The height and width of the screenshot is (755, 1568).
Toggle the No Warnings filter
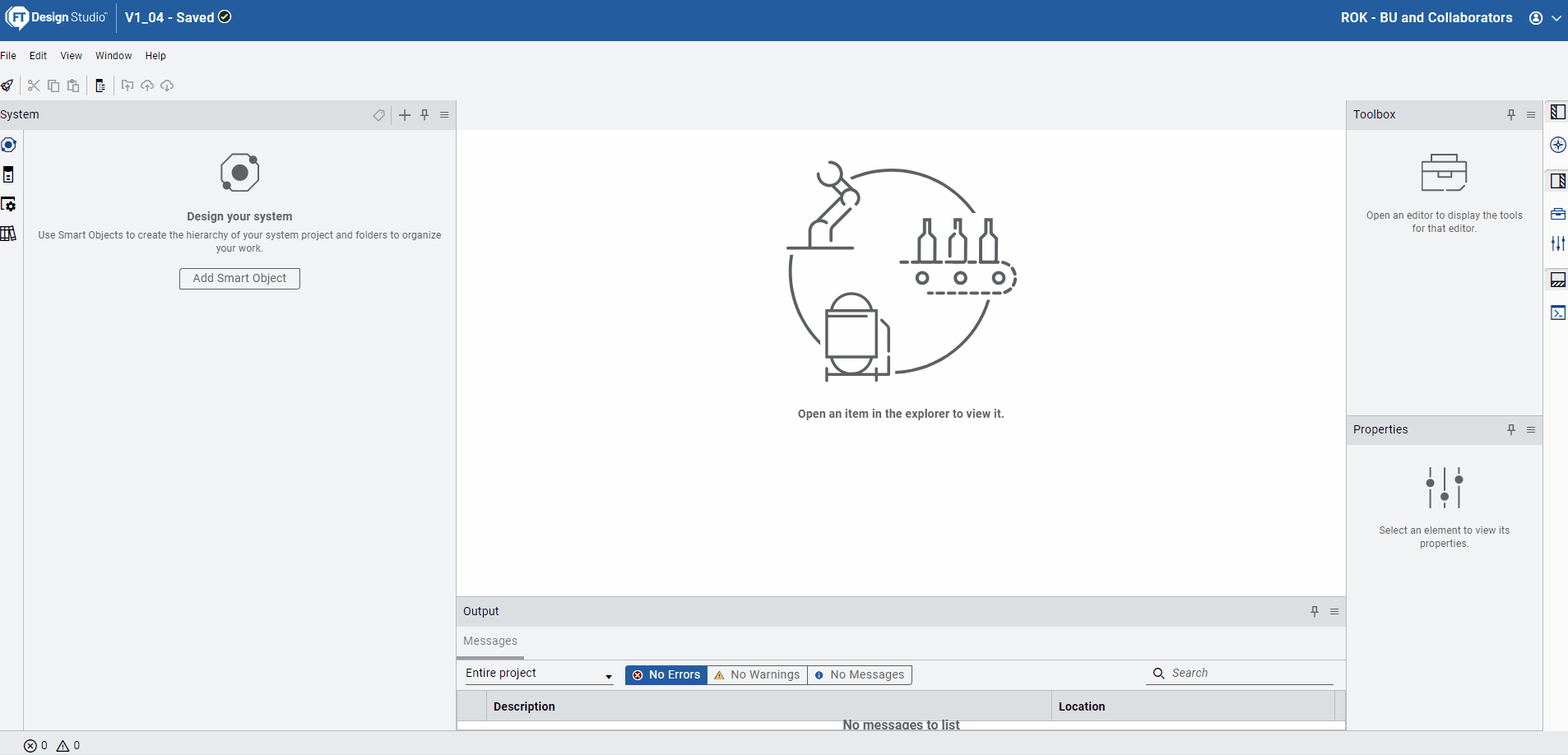pyautogui.click(x=757, y=674)
